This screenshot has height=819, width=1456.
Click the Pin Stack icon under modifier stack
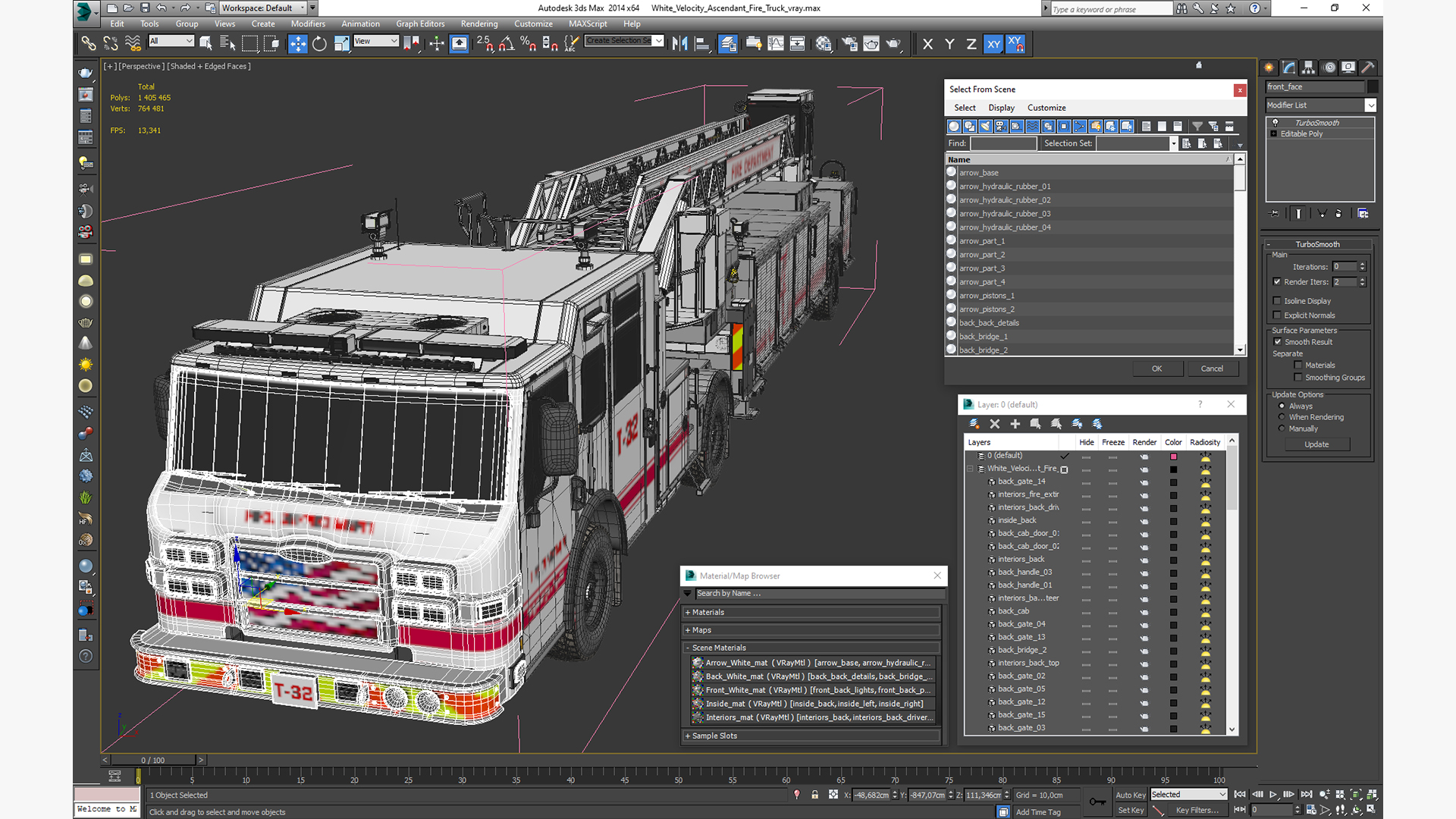[1274, 214]
